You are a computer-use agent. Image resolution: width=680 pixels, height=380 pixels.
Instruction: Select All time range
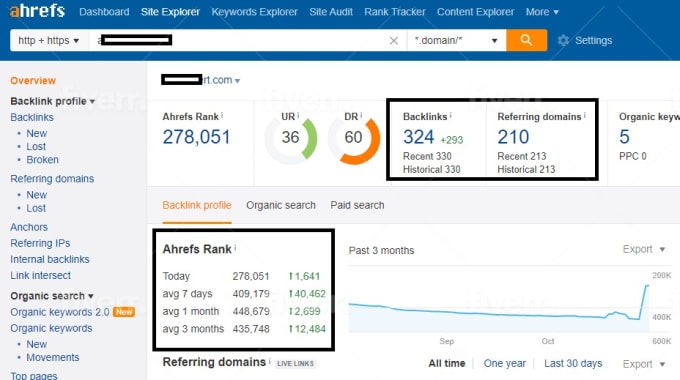(447, 364)
